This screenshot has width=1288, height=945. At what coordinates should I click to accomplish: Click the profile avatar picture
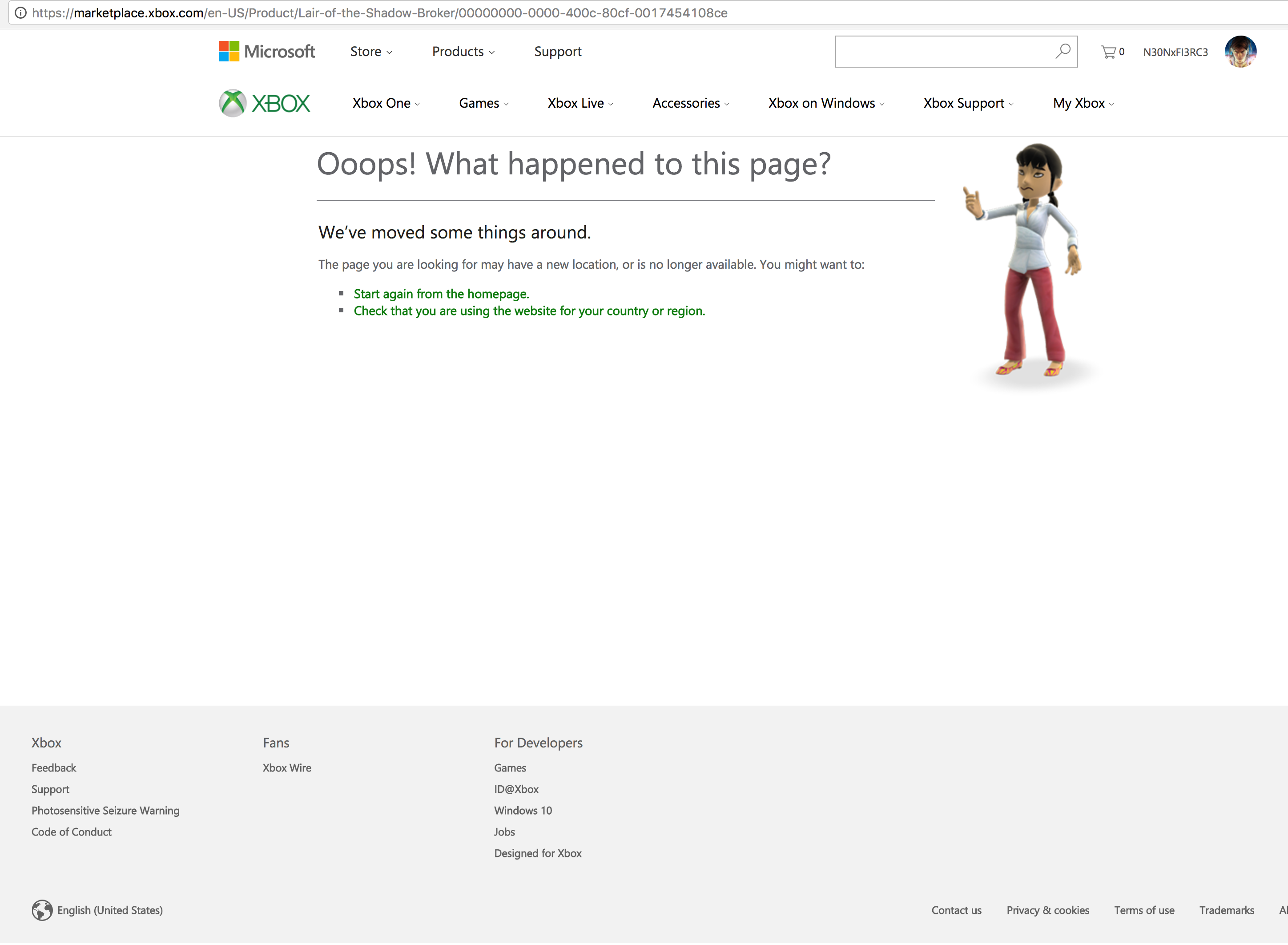click(x=1240, y=52)
